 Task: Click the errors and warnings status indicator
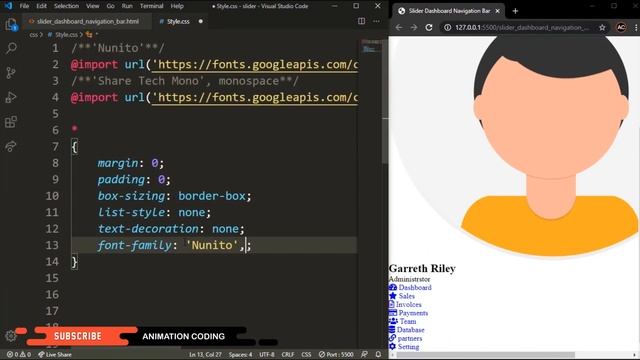(x=19, y=354)
